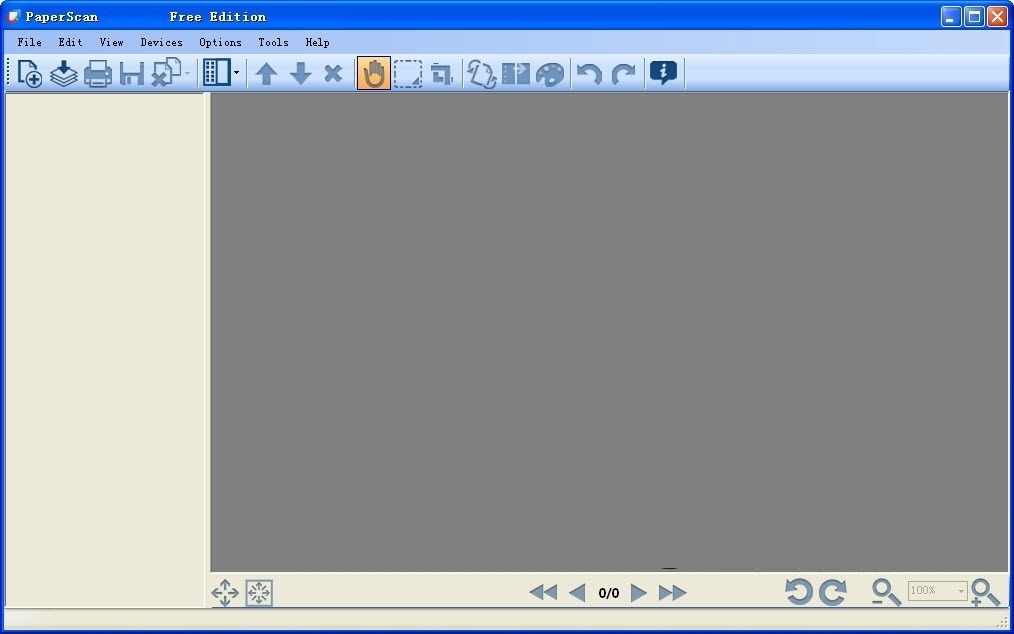The height and width of the screenshot is (634, 1014).
Task: Select the rectangular selection tool
Action: click(x=408, y=73)
